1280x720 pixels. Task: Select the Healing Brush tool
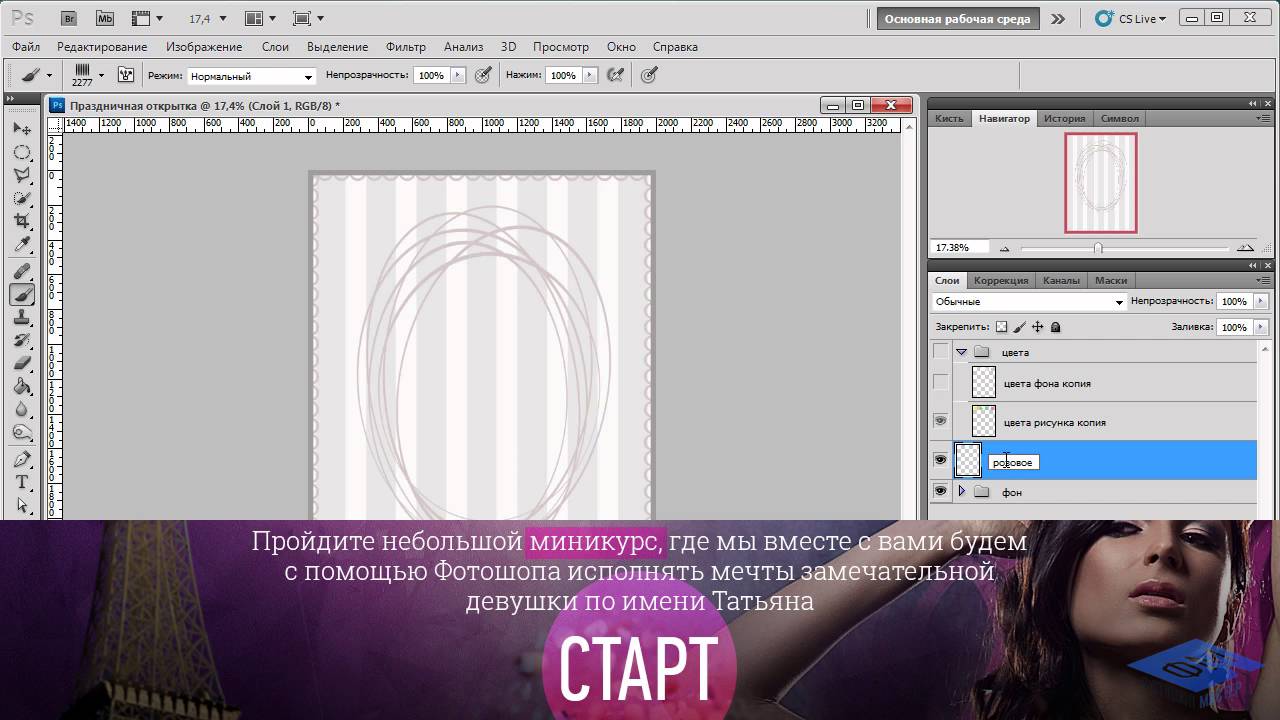coord(22,271)
